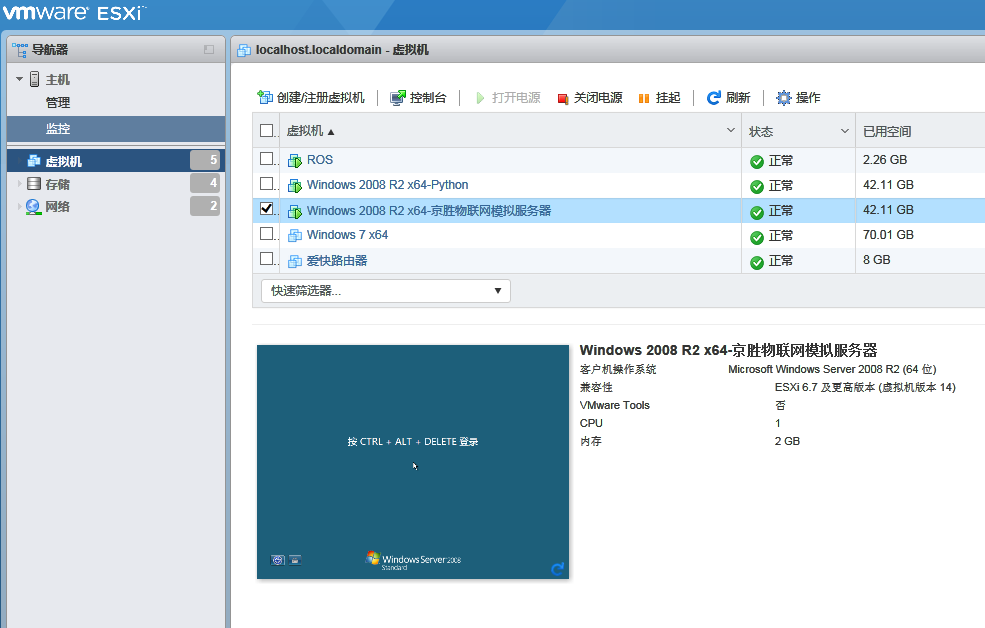Click the count badge 2 beside 网络
The height and width of the screenshot is (628, 985).
click(205, 205)
